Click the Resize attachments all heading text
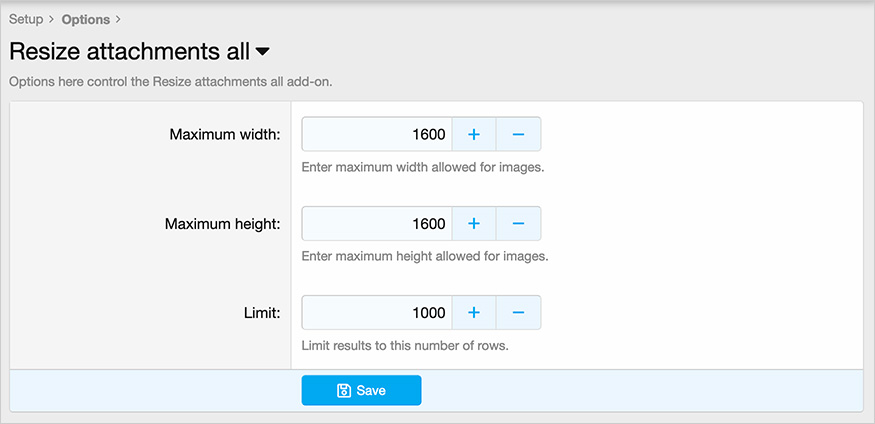 point(128,52)
